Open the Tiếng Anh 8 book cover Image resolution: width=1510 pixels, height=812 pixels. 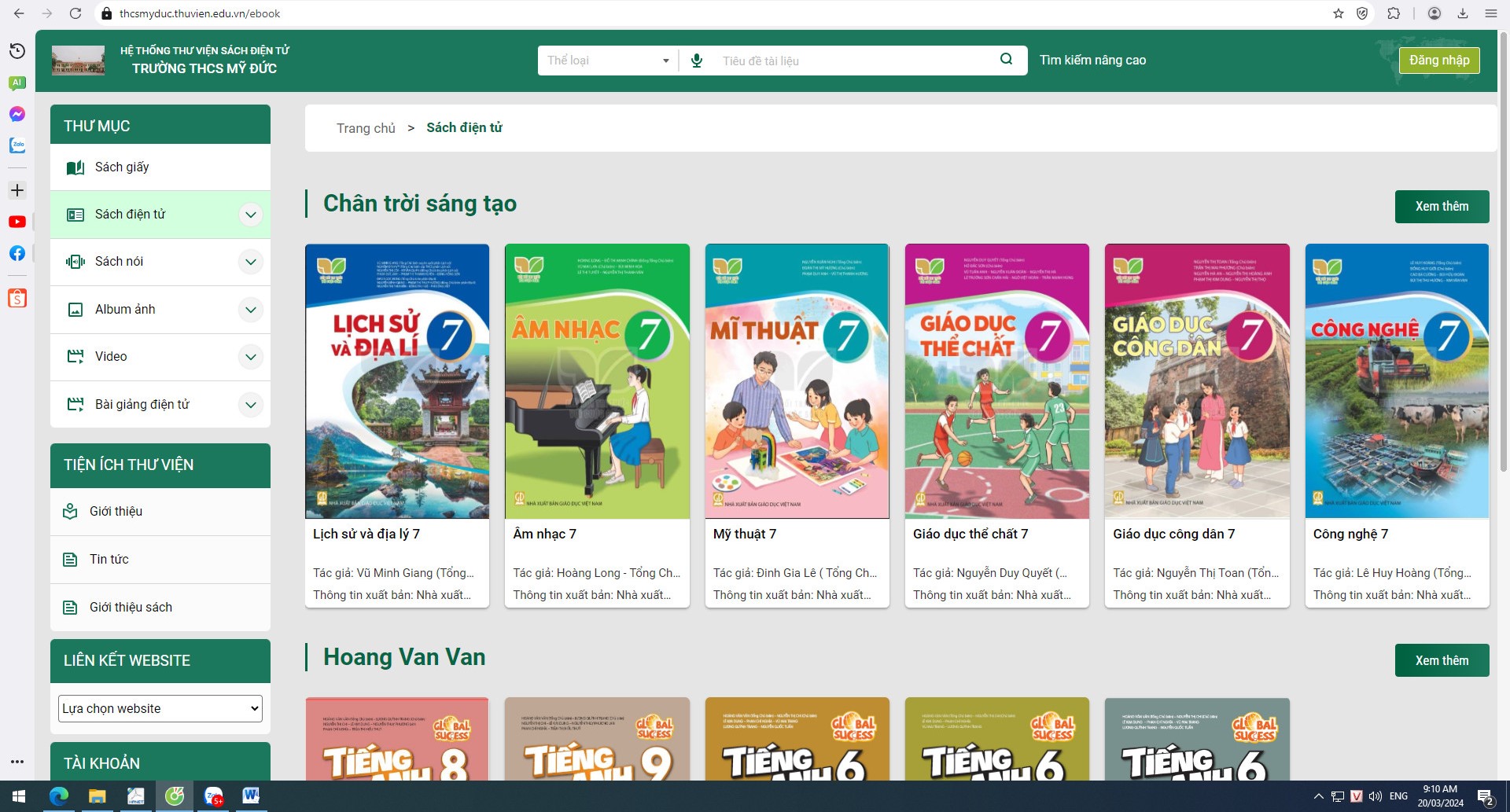397,739
